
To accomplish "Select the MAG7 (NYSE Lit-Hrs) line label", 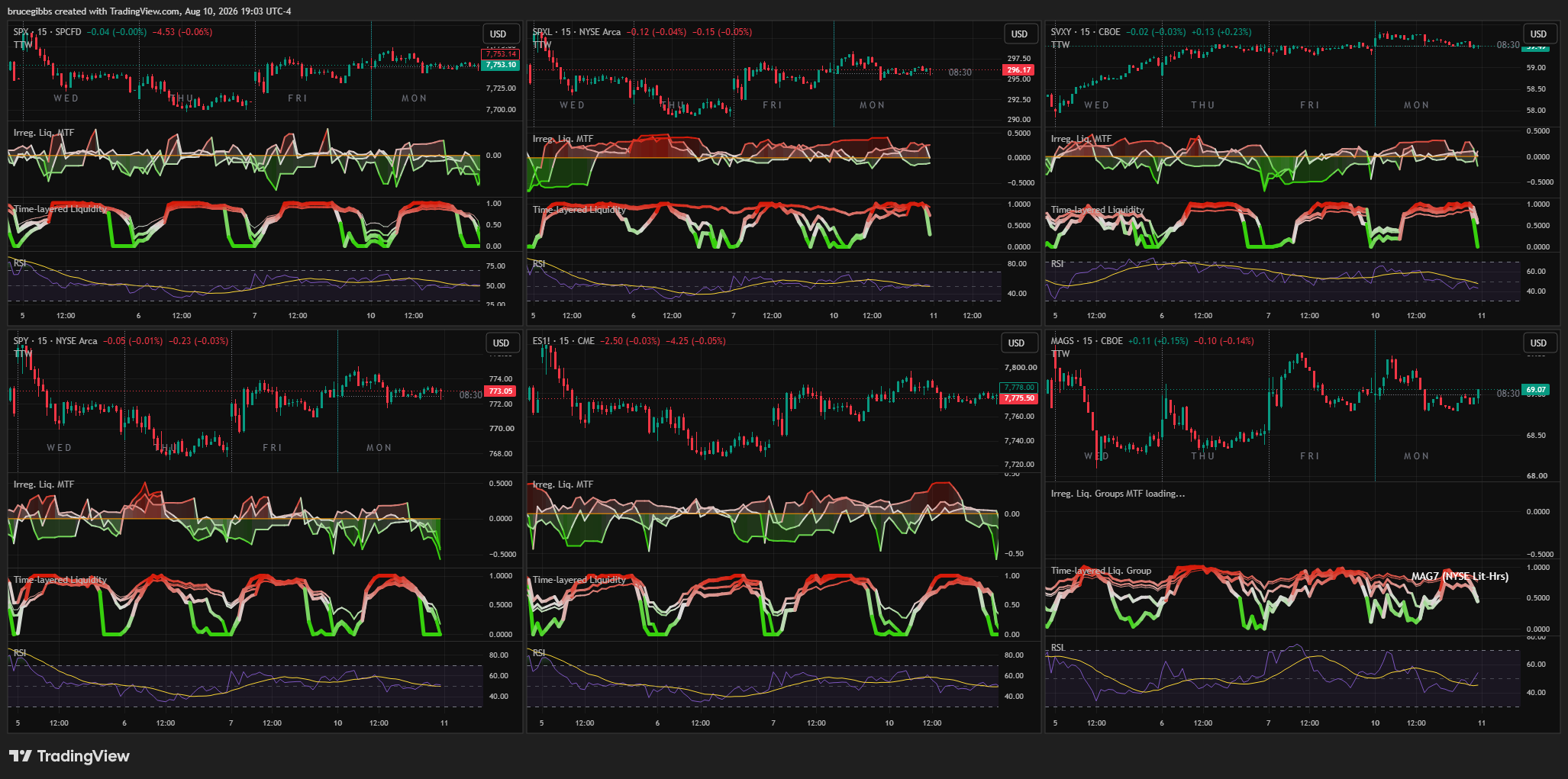I will click(x=1460, y=576).
